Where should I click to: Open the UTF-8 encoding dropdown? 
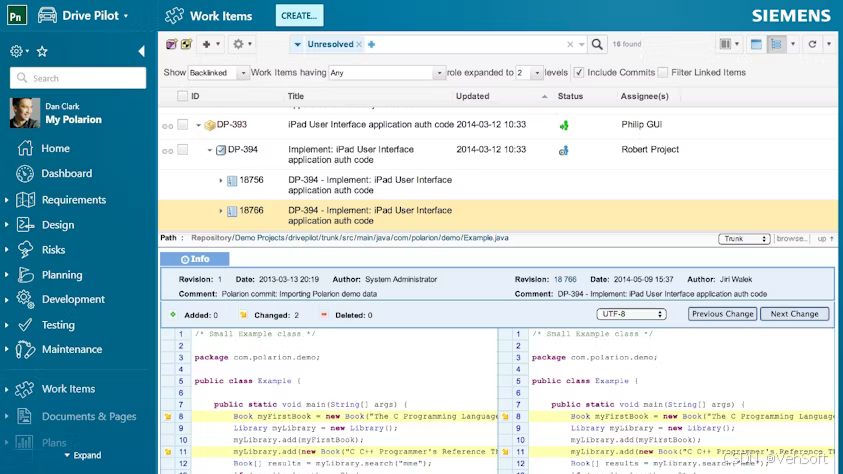tap(631, 314)
